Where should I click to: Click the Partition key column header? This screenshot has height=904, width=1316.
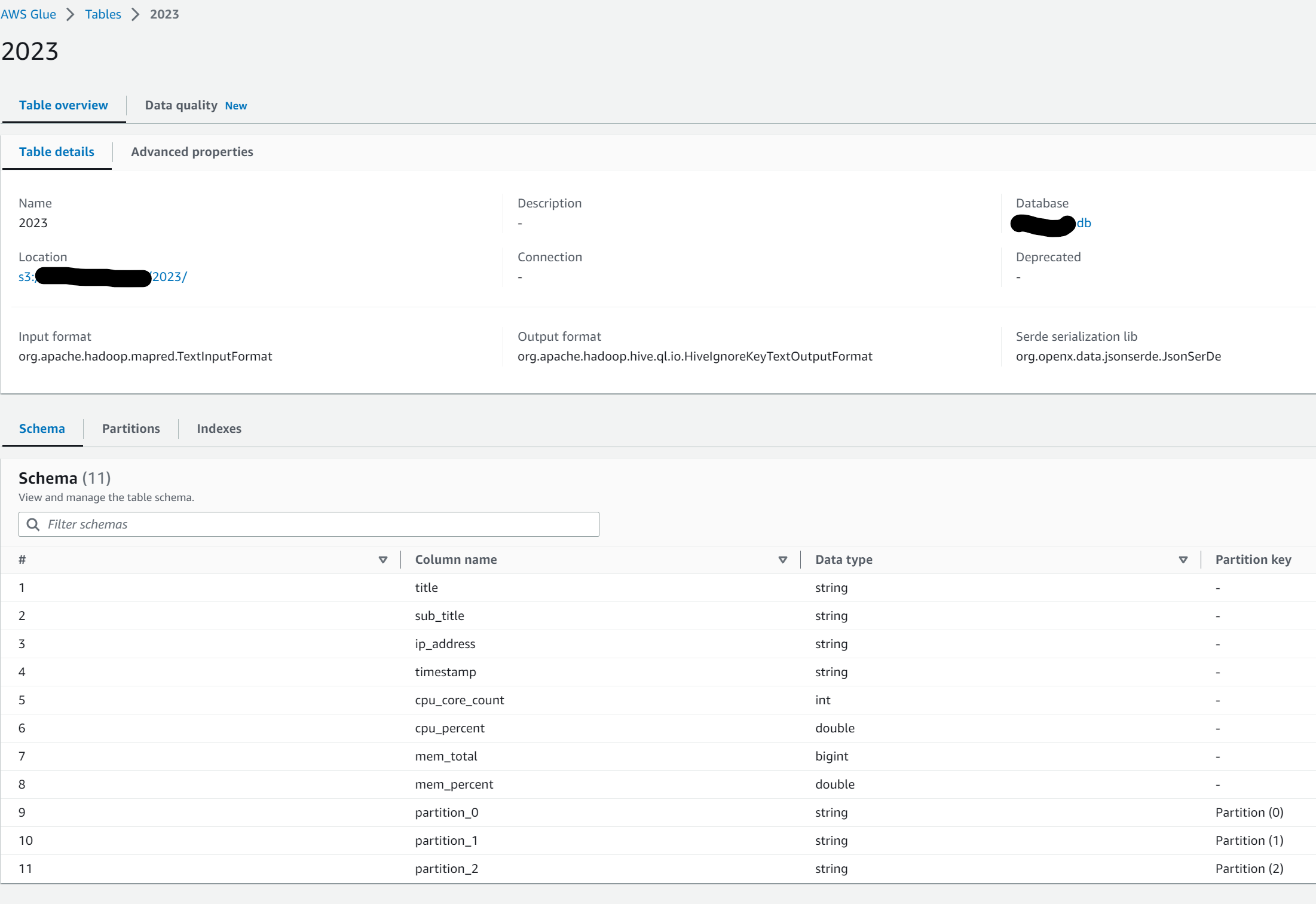tap(1253, 560)
